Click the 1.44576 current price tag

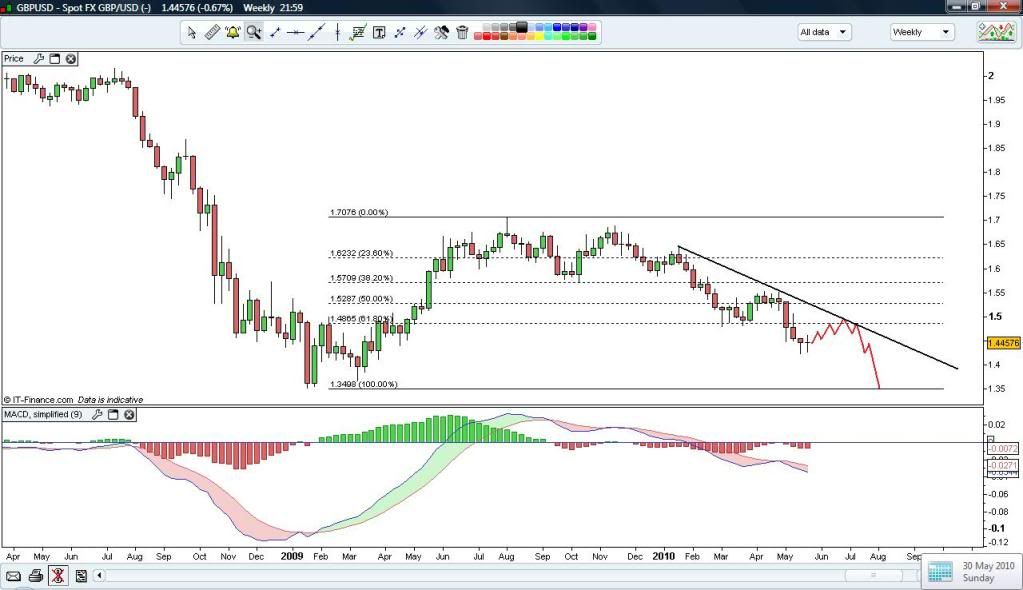(x=1003, y=343)
